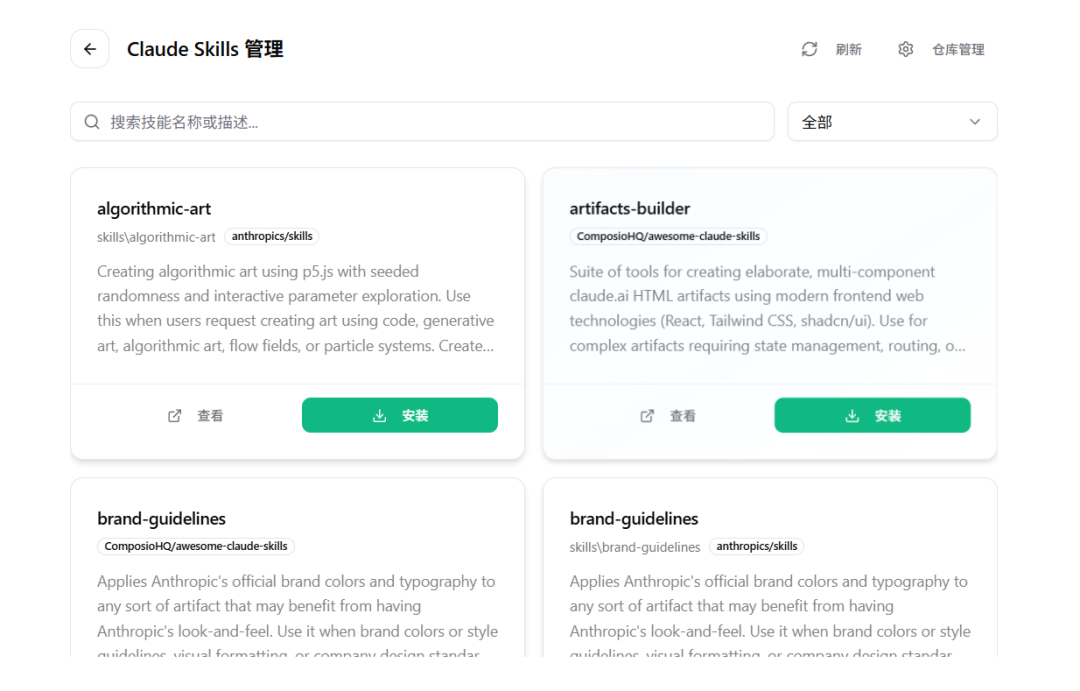
Task: Open 仓库管理 via the gear icon
Action: (906, 49)
